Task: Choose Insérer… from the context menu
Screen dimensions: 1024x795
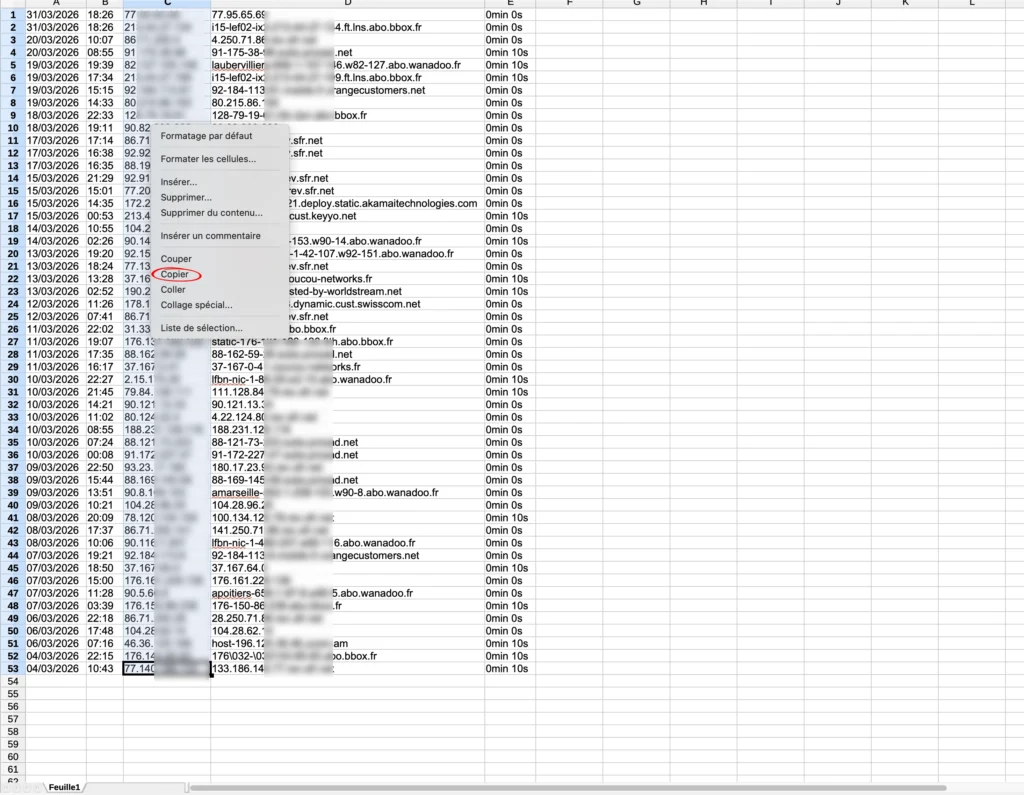Action: (179, 182)
